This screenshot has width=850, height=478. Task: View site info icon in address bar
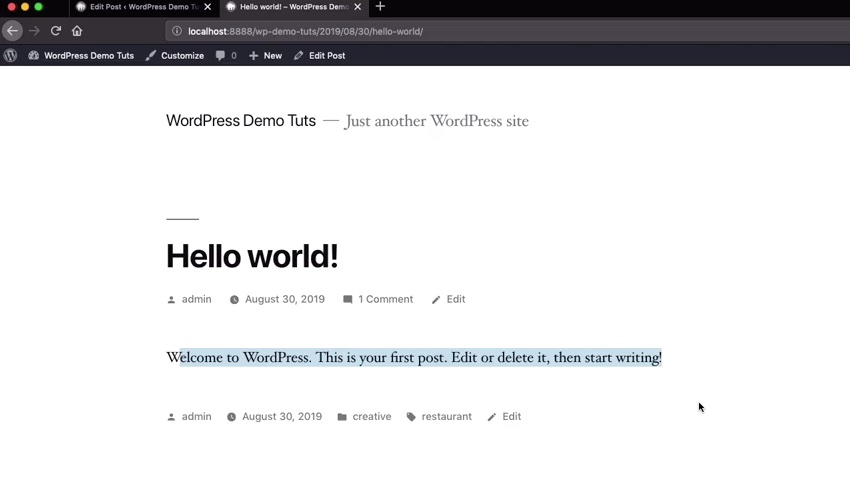[x=177, y=31]
